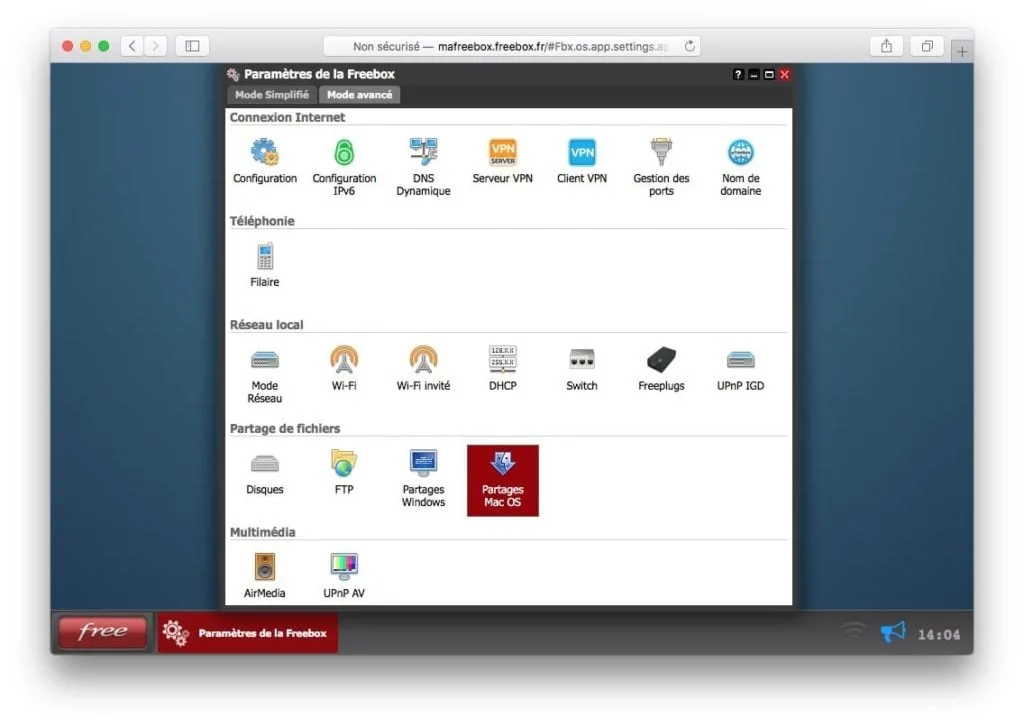Open the Wi-Fi invité settings
The image size is (1024, 727).
(423, 368)
